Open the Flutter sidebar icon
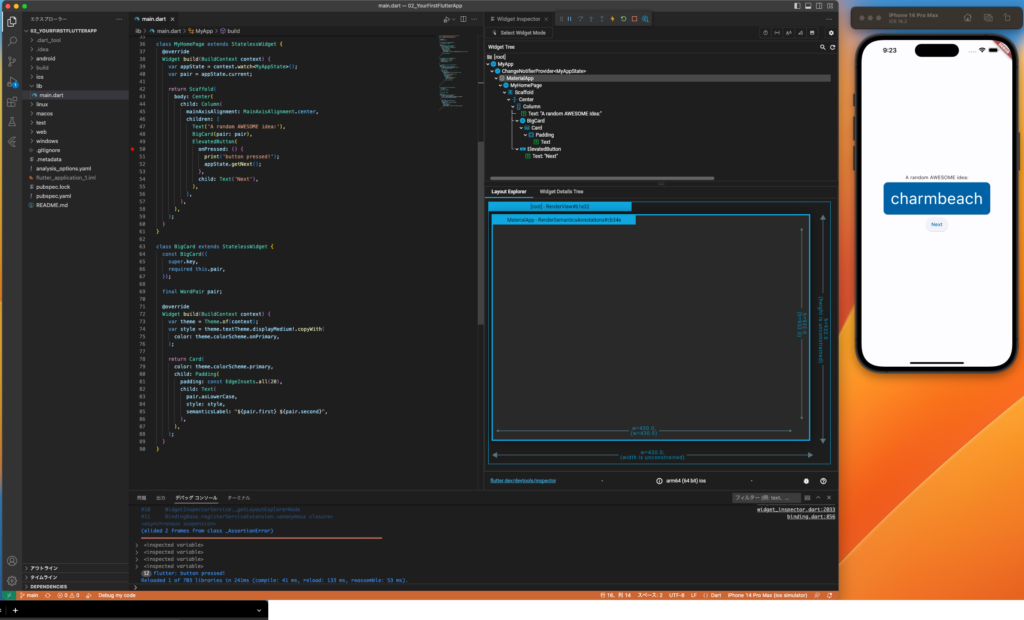The image size is (1024, 620). point(11,141)
